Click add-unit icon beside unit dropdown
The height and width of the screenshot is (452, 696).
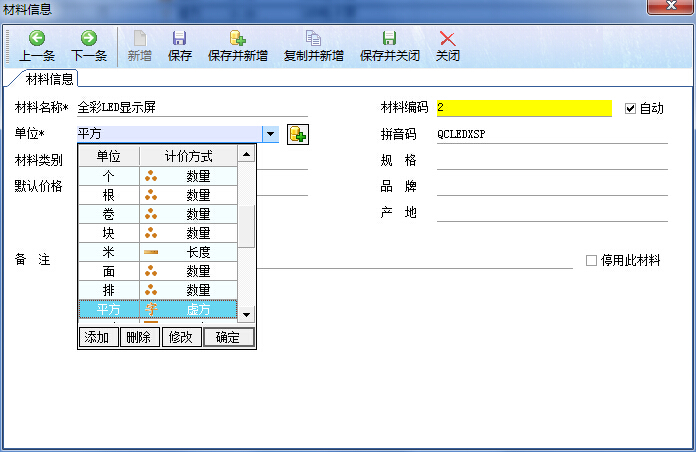(297, 134)
